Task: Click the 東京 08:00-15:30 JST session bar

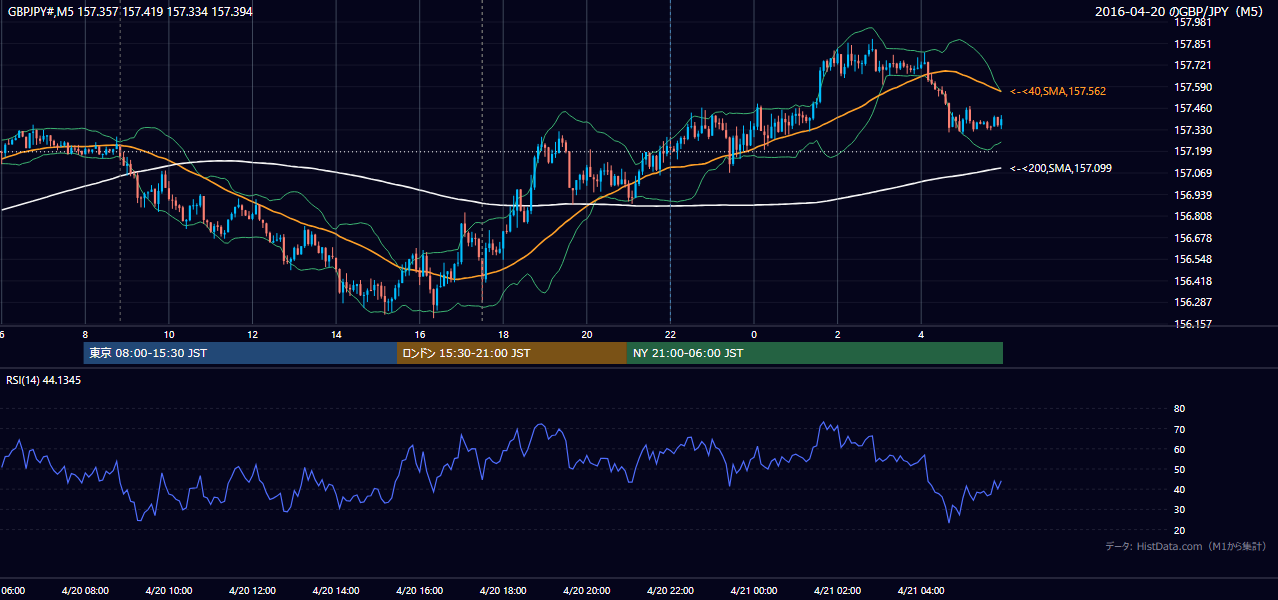Action: 240,353
